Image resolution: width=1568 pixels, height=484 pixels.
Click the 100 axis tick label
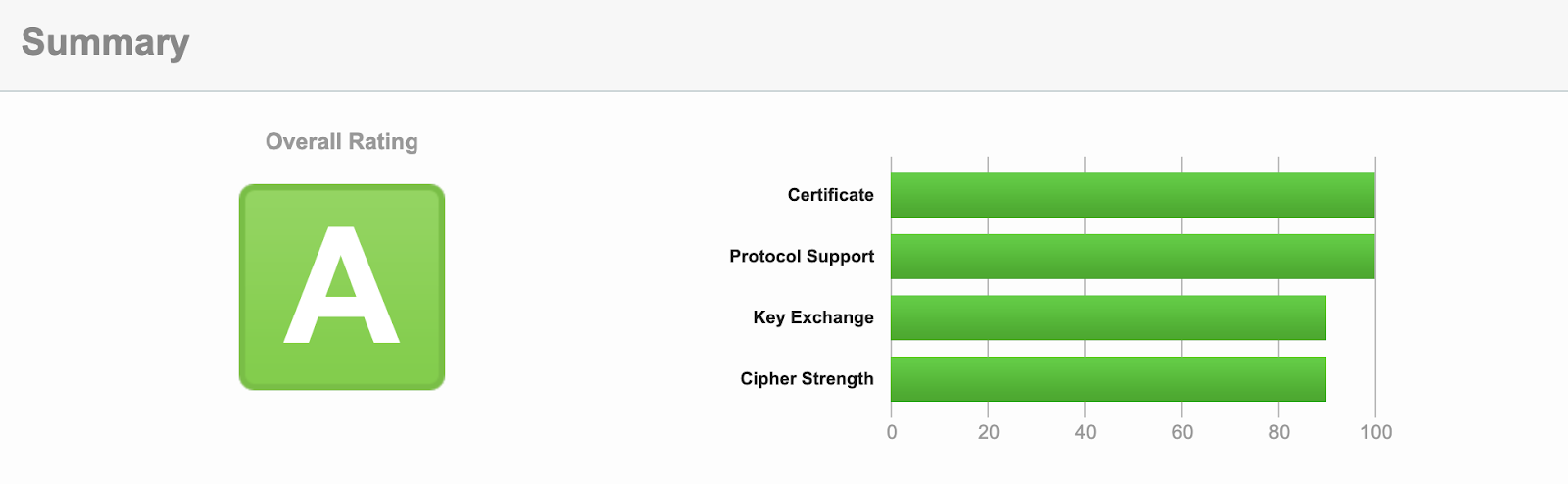point(1376,432)
